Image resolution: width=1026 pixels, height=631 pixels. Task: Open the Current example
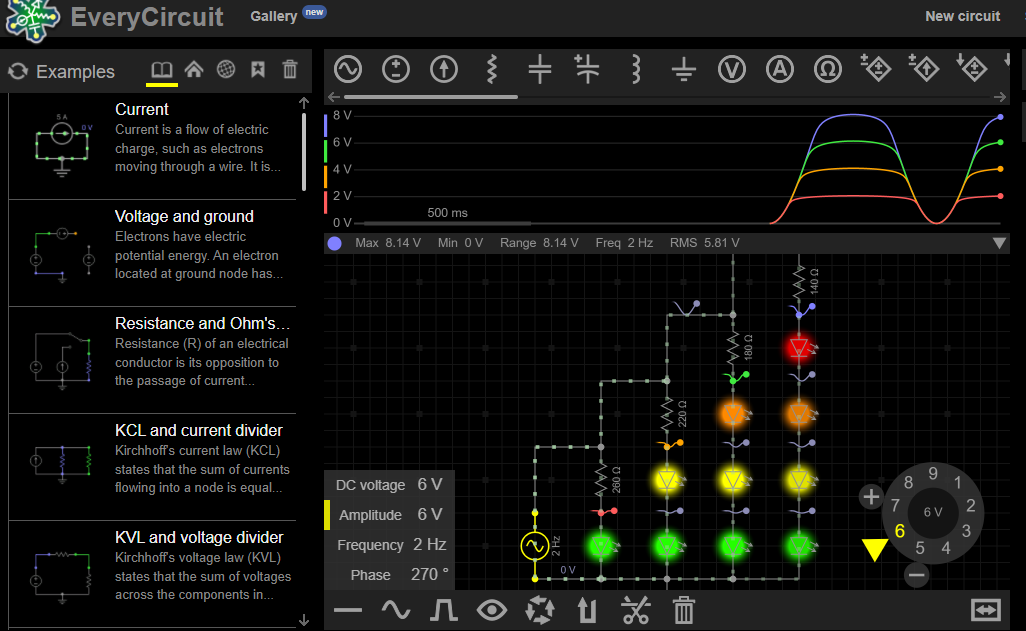152,146
